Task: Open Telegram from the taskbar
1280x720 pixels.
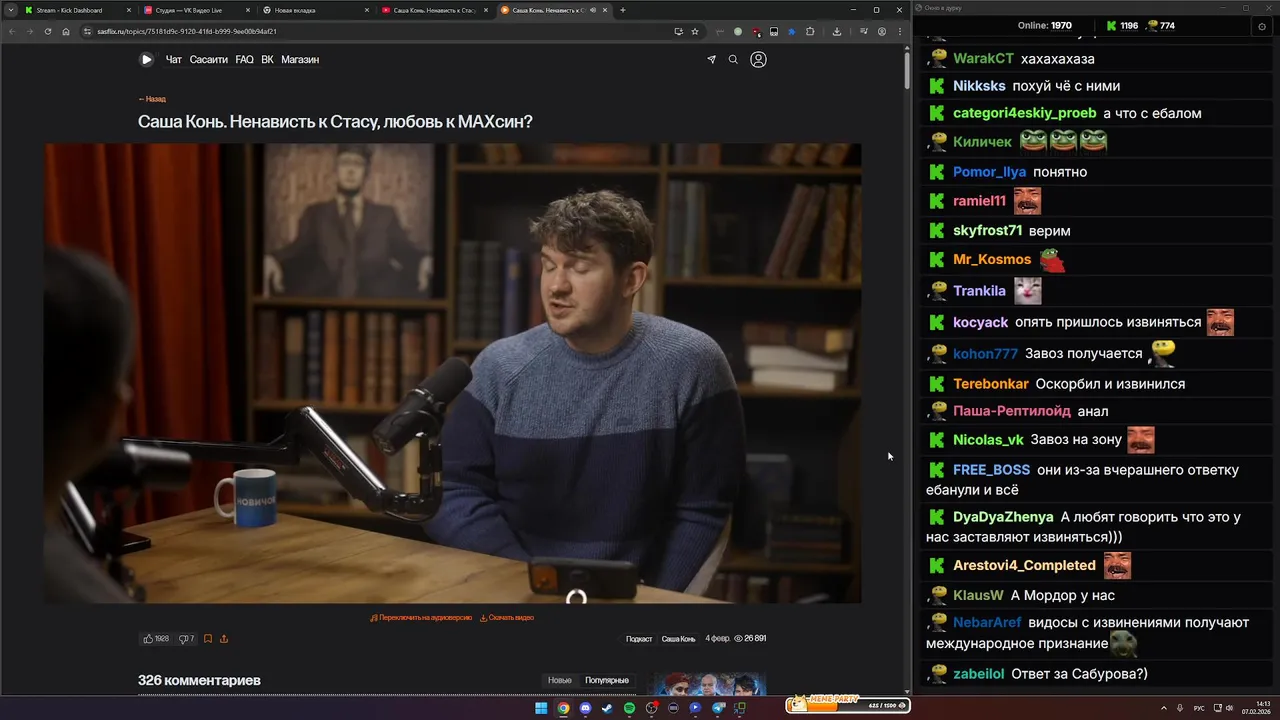Action: pyautogui.click(x=717, y=708)
